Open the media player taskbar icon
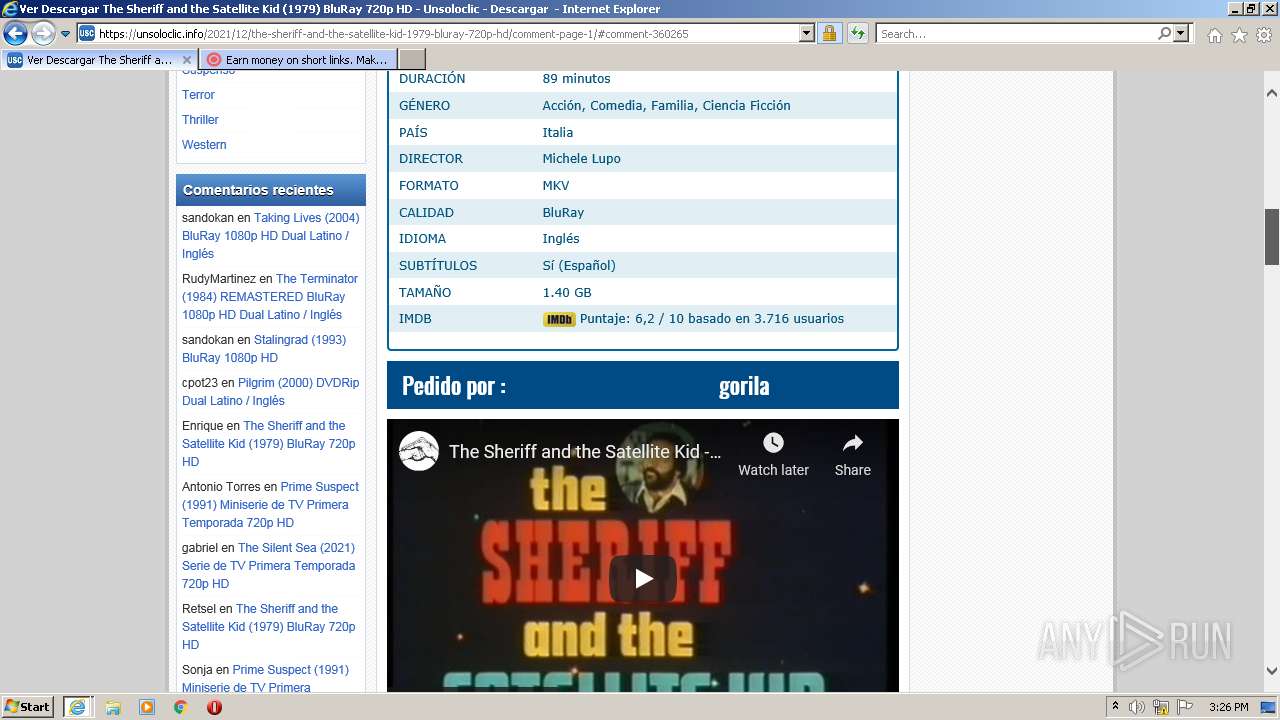Image resolution: width=1280 pixels, height=720 pixels. (x=147, y=707)
